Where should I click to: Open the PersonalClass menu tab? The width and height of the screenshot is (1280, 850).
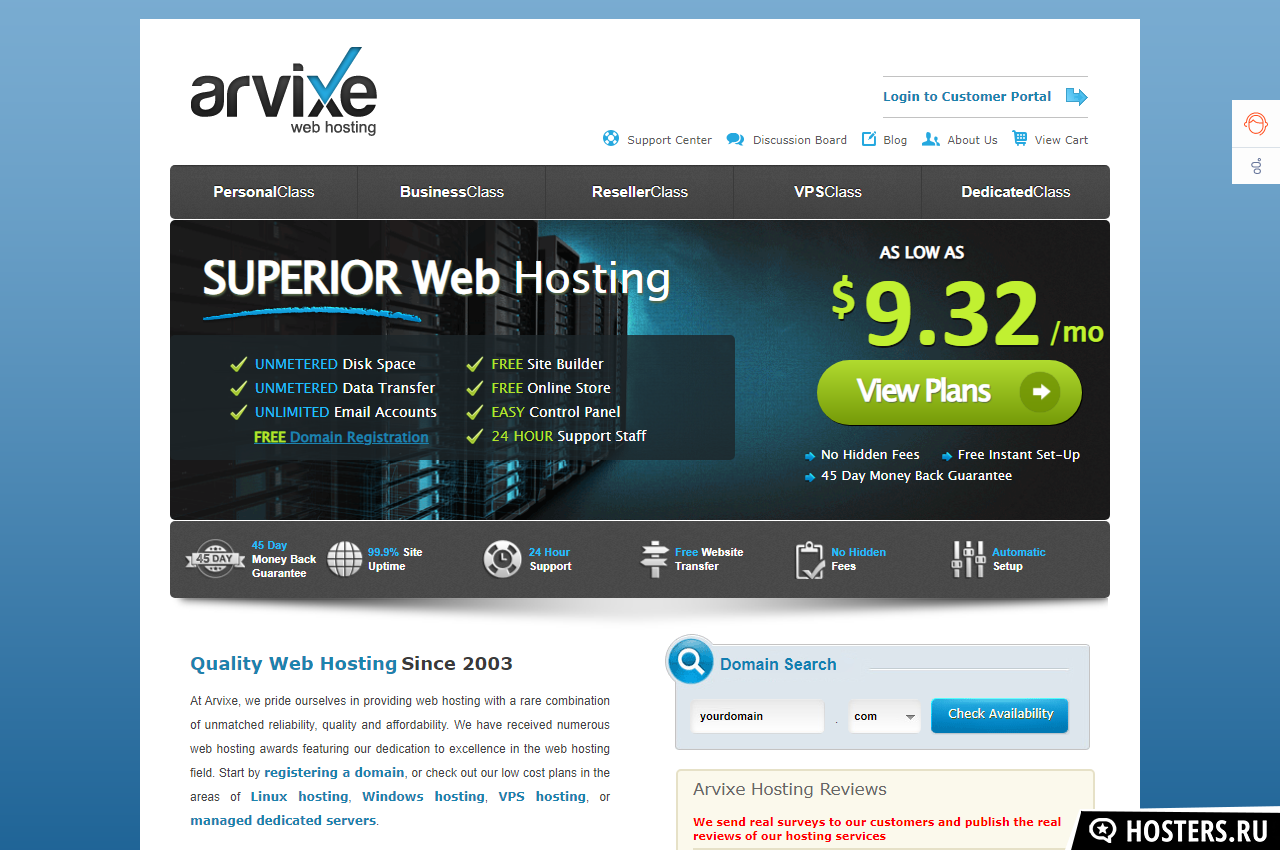(x=264, y=192)
